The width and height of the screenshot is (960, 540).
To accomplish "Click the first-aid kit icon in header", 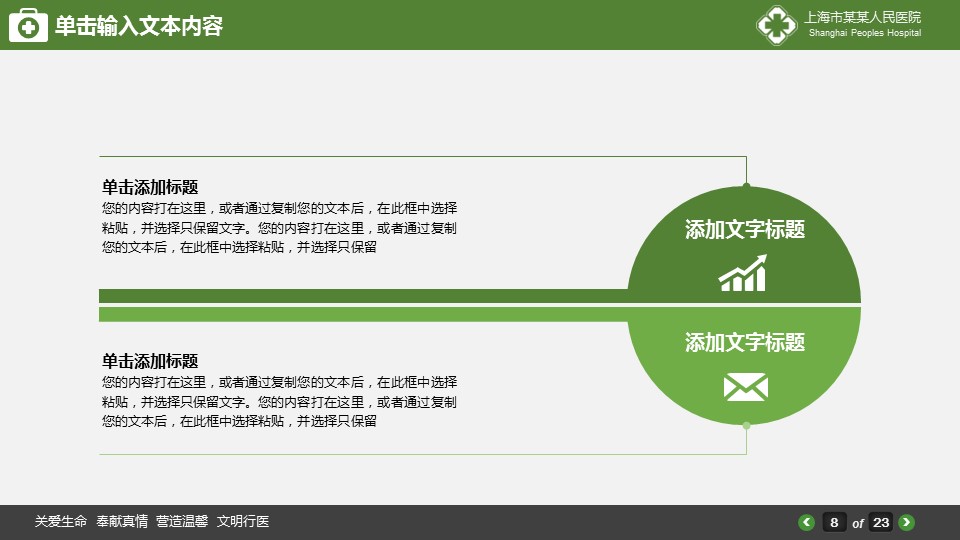I will click(x=28, y=26).
